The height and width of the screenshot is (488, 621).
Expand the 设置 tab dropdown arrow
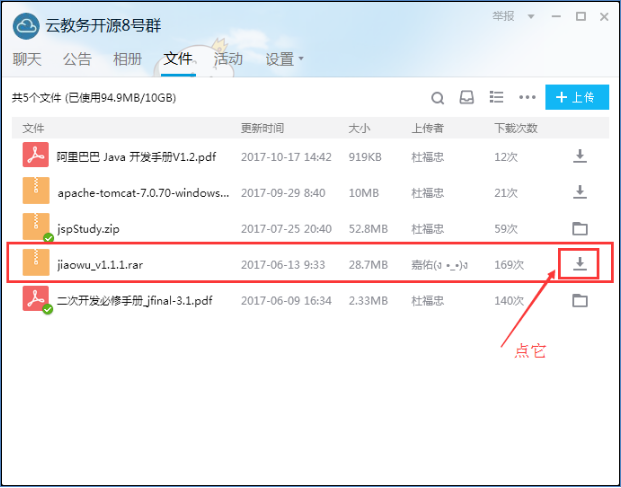[301, 59]
